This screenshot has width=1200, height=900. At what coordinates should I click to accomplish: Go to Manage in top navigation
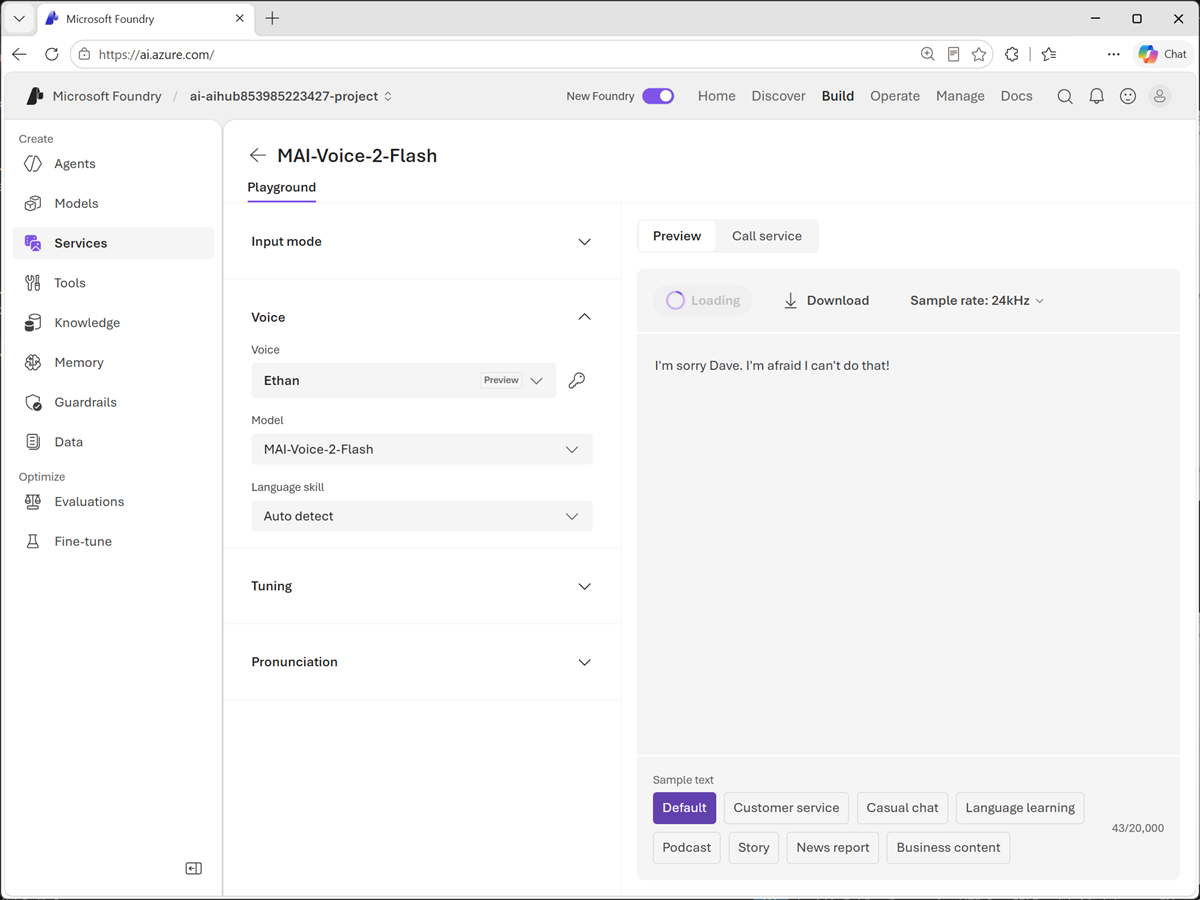(960, 96)
